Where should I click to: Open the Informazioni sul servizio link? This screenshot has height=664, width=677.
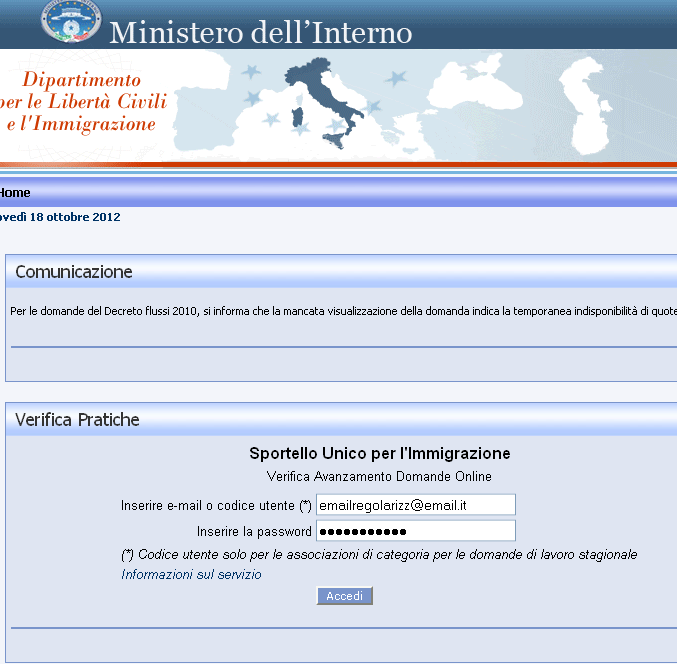191,575
